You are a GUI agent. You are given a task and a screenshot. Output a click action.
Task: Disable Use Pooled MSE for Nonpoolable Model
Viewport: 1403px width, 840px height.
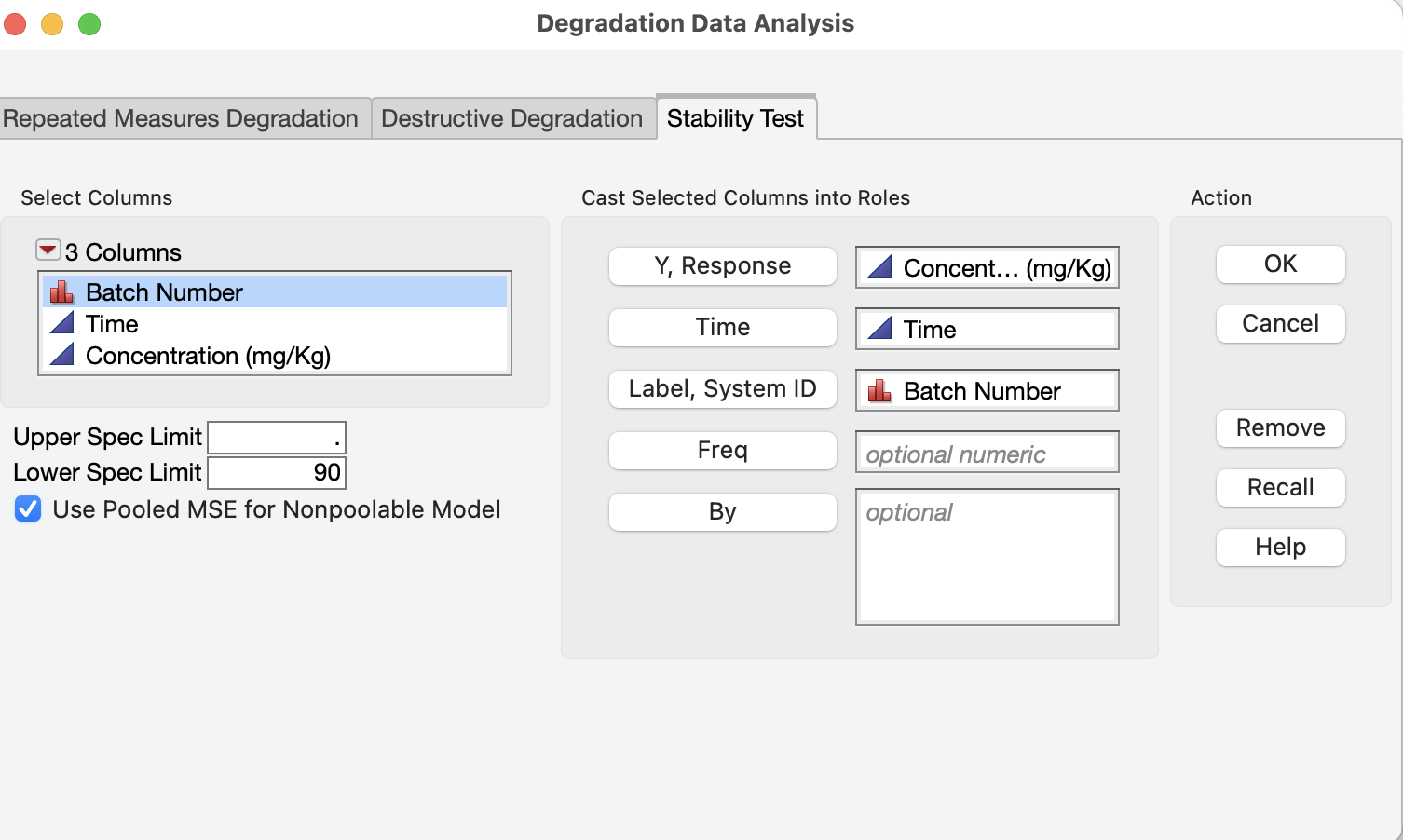click(x=27, y=509)
